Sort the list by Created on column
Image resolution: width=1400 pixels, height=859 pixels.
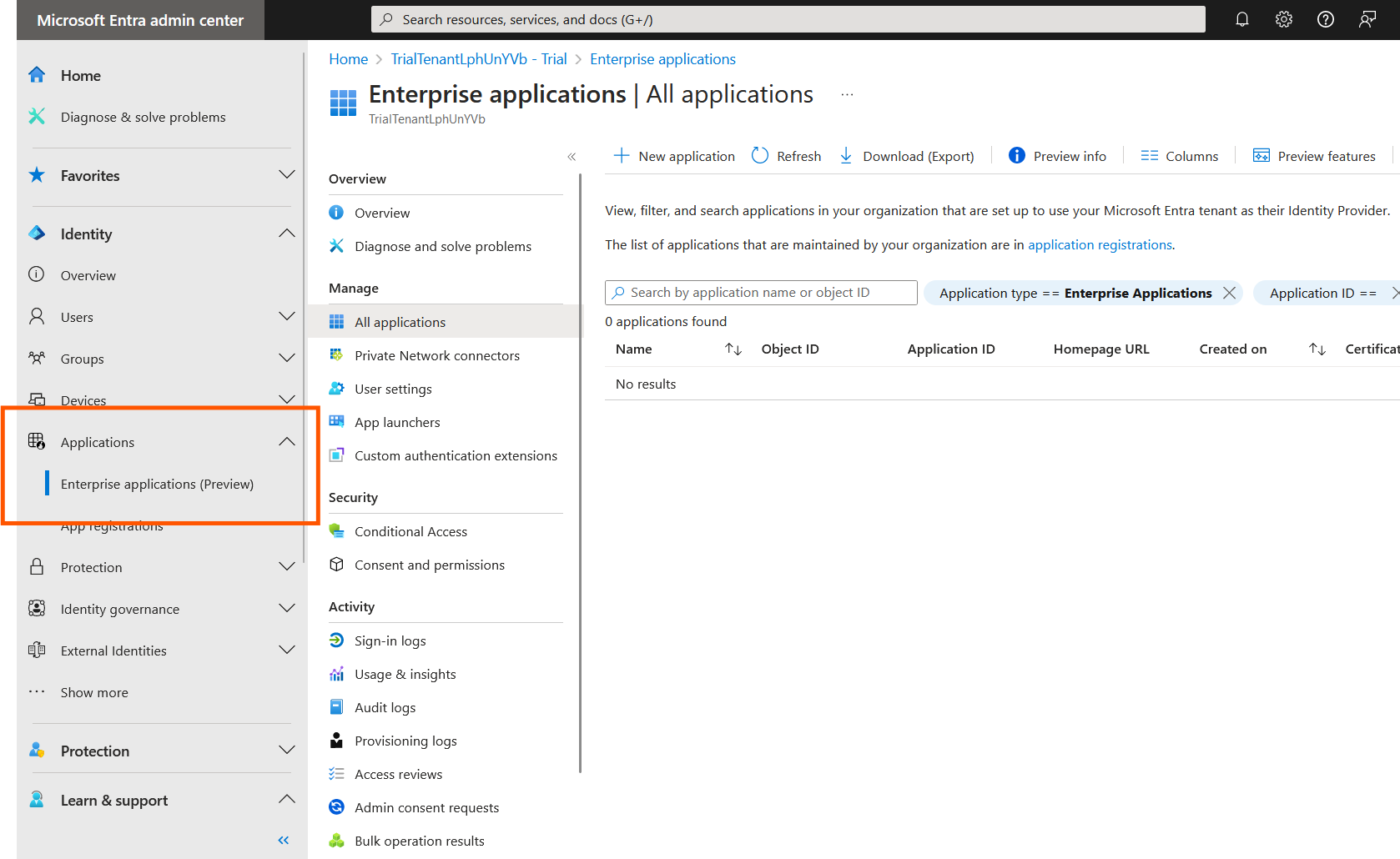(x=1317, y=349)
